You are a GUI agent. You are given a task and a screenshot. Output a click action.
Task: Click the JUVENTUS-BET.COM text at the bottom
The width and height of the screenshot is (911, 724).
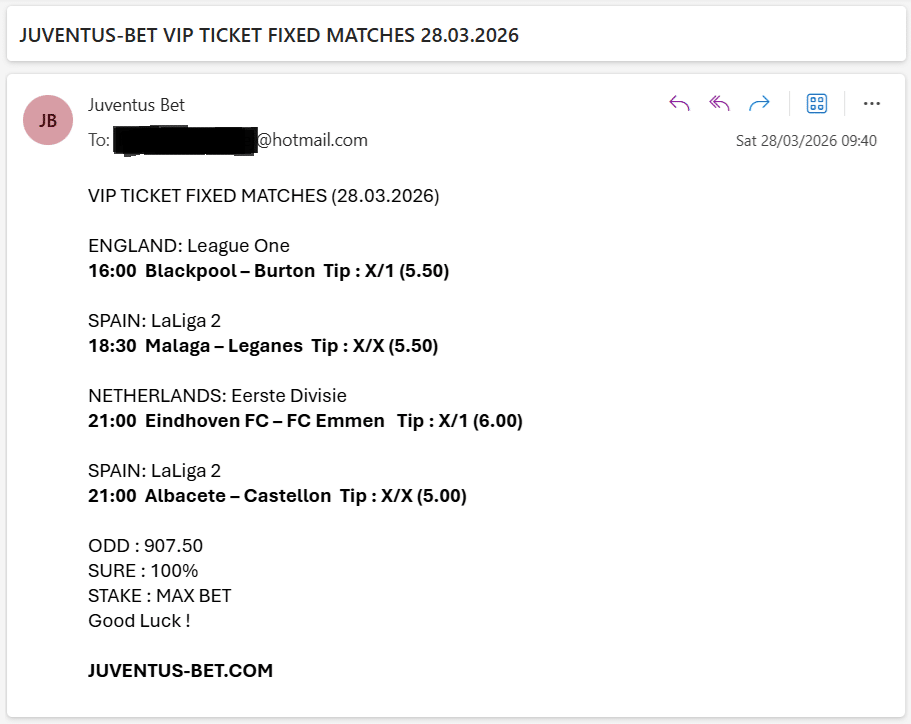pos(180,670)
